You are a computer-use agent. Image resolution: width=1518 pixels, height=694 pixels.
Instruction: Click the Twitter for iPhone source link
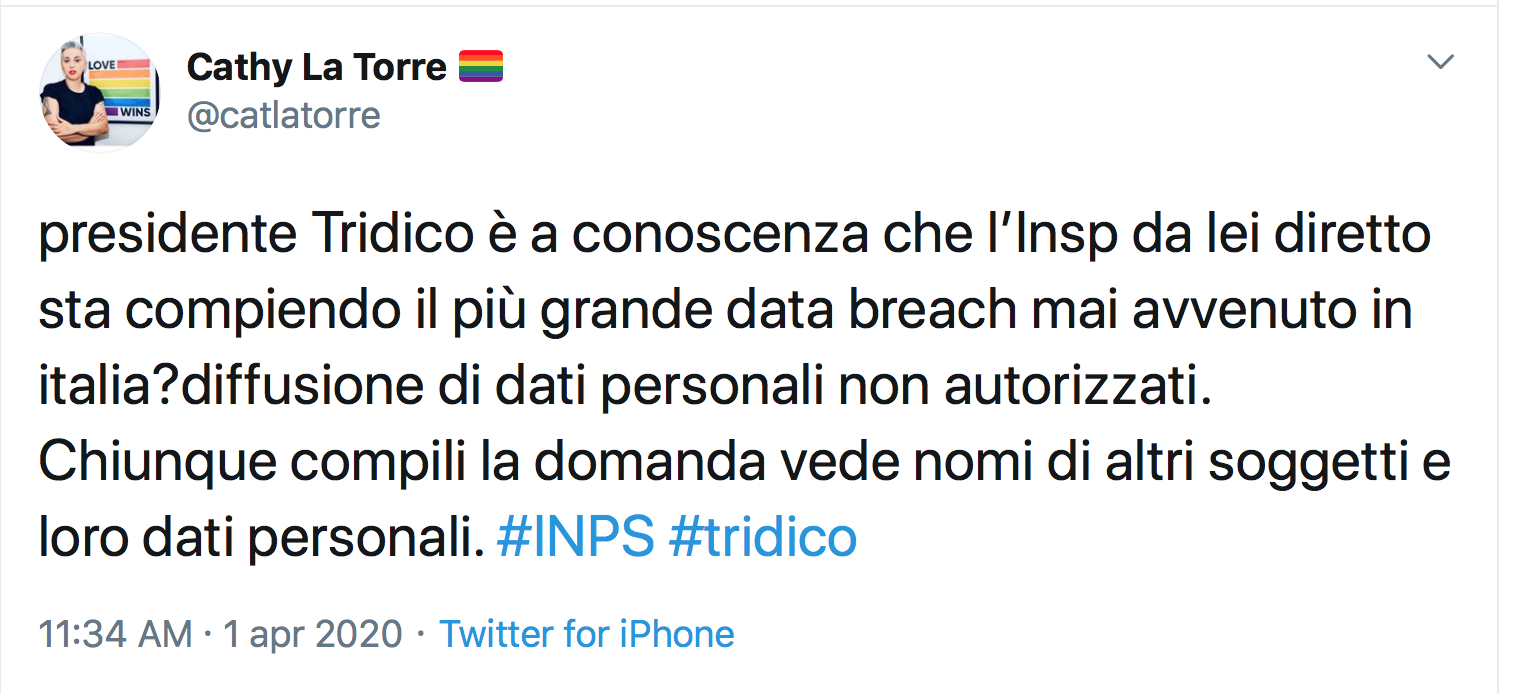[x=587, y=634]
